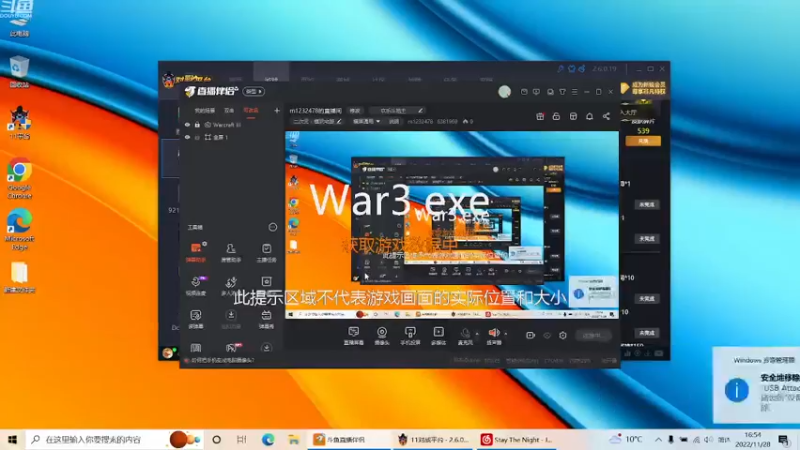The width and height of the screenshot is (800, 450).
Task: Open Windows Start menu
Action: (x=12, y=439)
